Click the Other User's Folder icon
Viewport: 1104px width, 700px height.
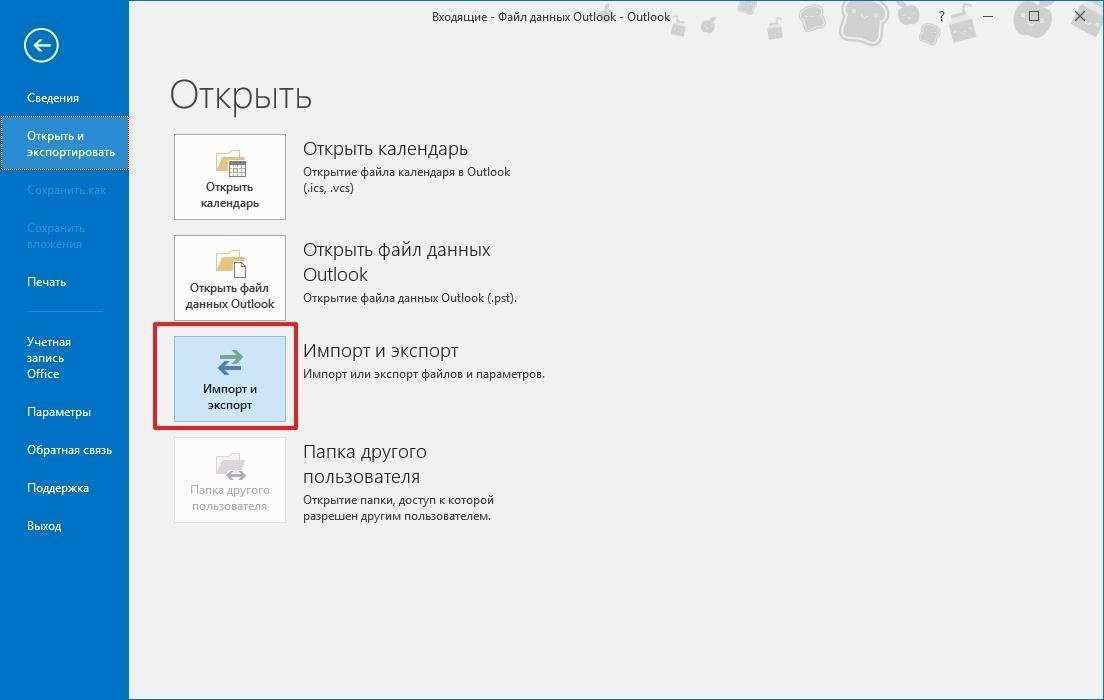[x=229, y=479]
